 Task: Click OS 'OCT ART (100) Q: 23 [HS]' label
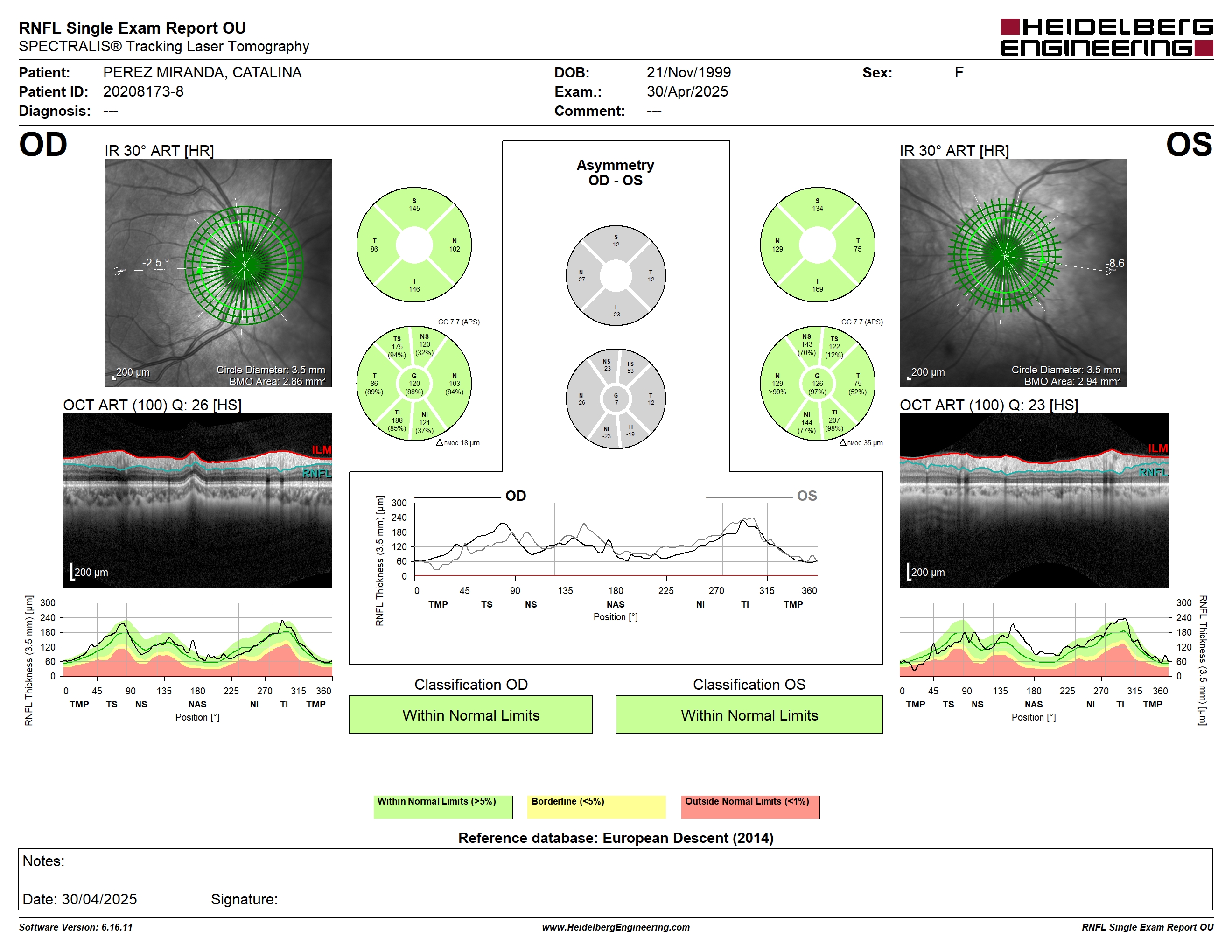pyautogui.click(x=988, y=405)
